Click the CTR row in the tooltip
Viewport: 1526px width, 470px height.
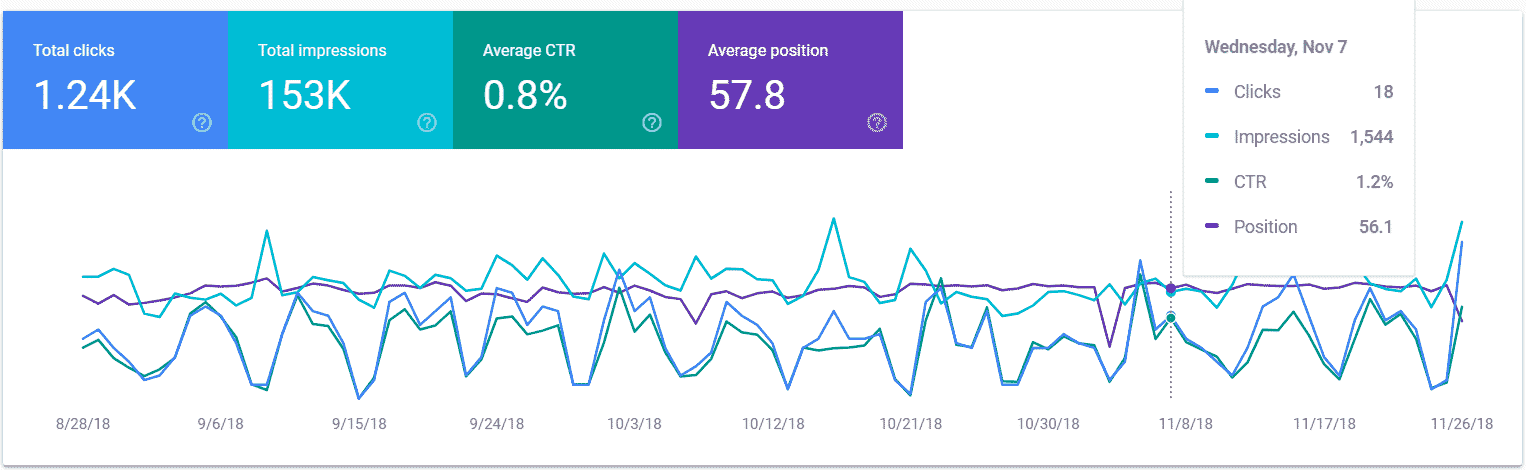1299,182
